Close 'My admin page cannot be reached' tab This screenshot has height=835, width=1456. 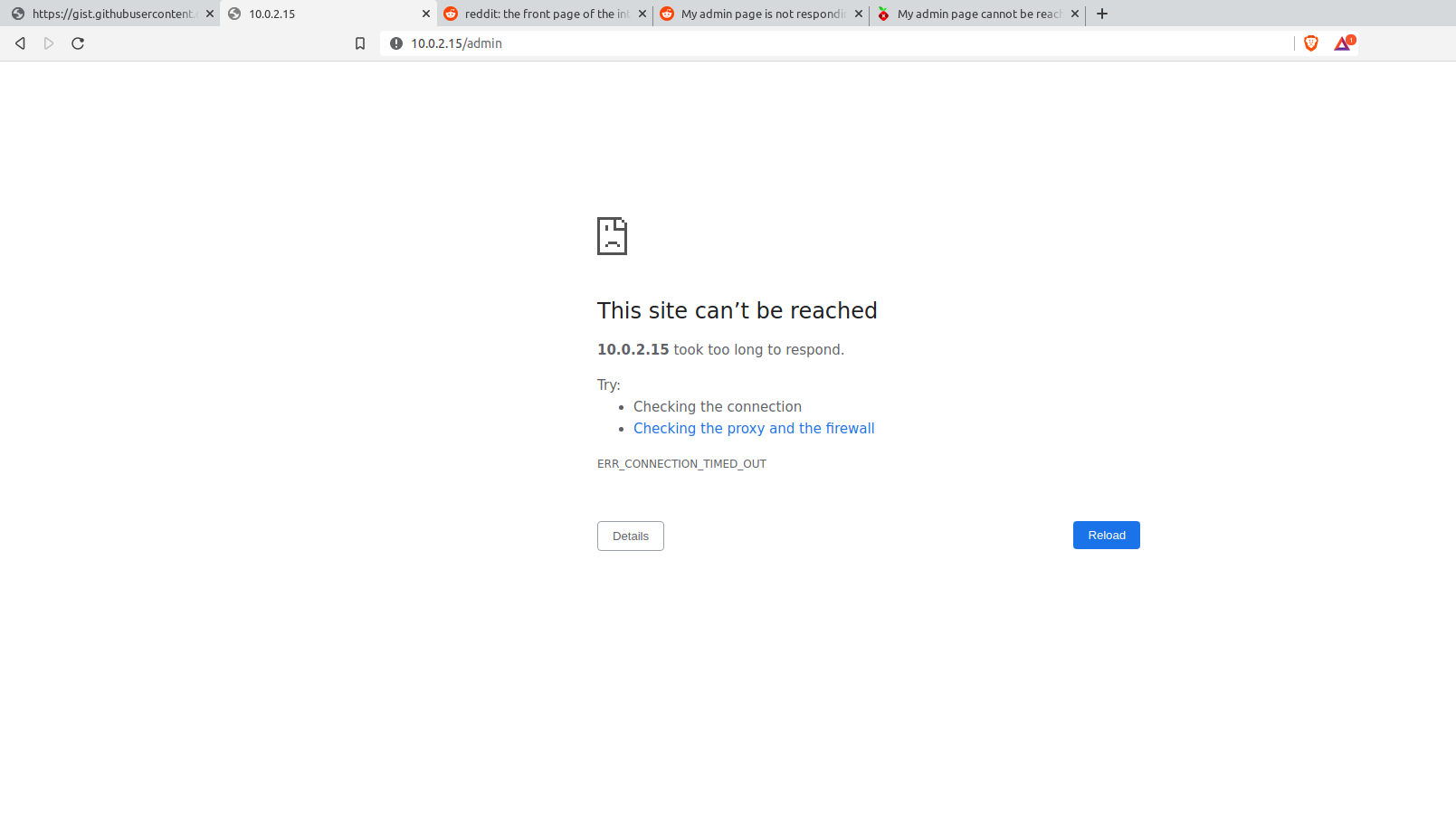click(x=1075, y=14)
